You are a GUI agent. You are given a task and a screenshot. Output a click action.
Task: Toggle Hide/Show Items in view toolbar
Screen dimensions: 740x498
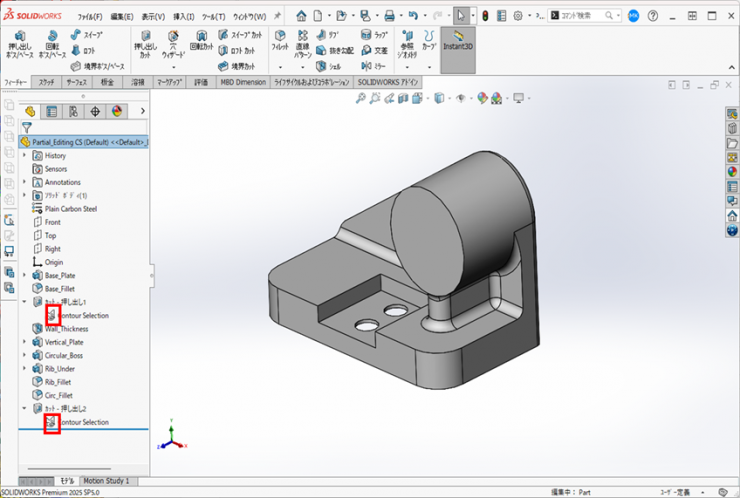(462, 98)
